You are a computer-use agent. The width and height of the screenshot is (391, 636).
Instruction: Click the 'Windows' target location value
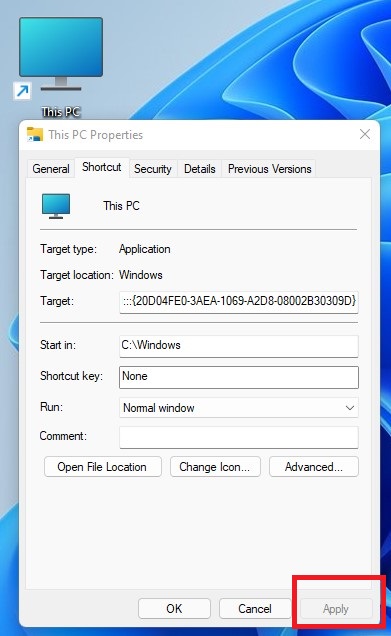[141, 275]
